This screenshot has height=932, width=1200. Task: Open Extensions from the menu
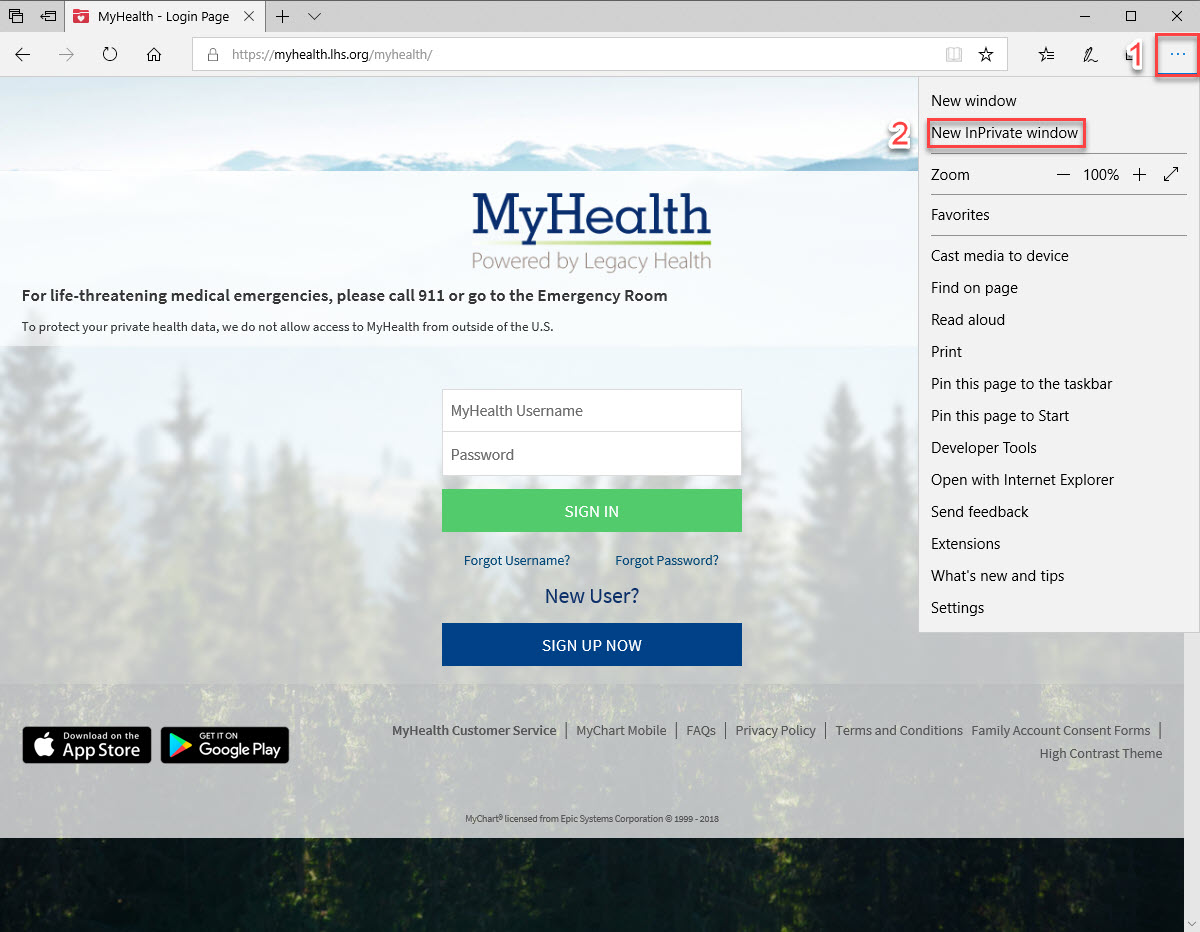click(965, 544)
